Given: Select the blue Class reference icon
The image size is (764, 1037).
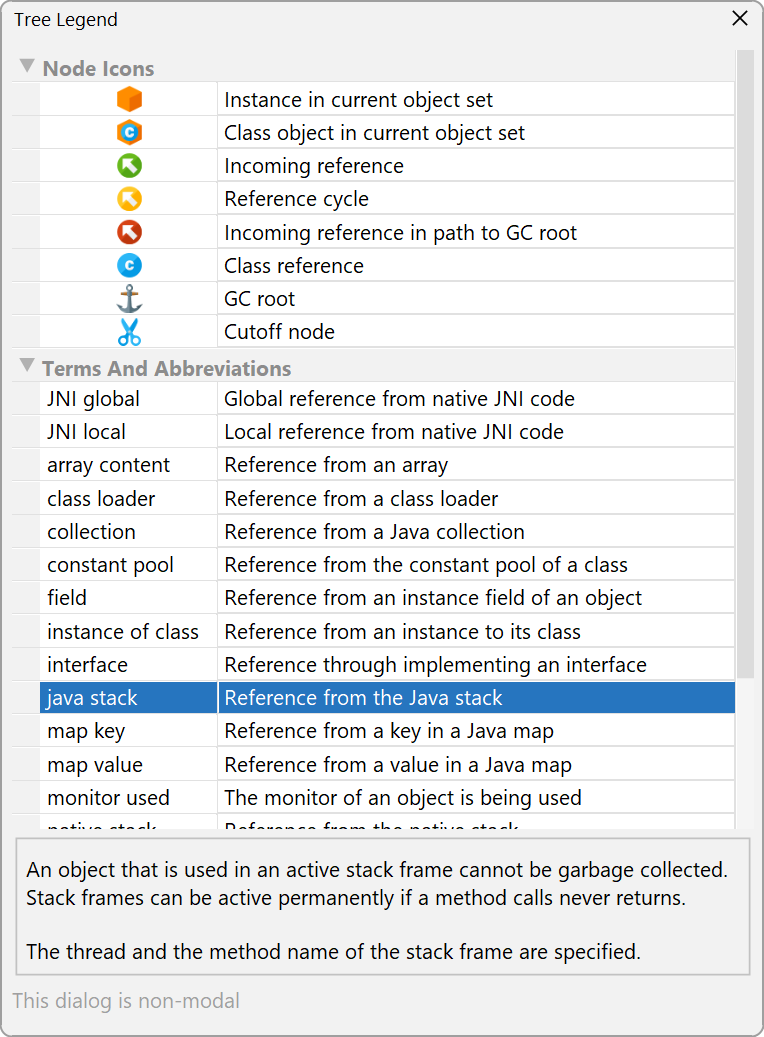Looking at the screenshot, I should point(129,265).
